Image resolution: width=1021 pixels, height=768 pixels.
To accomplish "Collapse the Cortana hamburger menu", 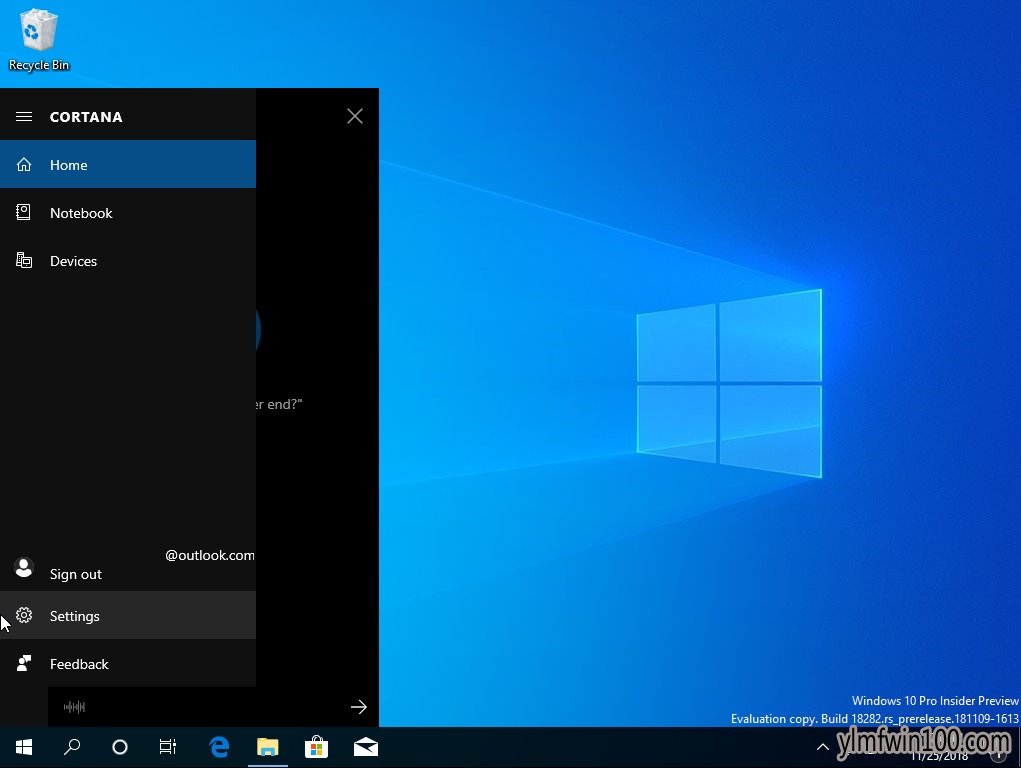I will 24,117.
